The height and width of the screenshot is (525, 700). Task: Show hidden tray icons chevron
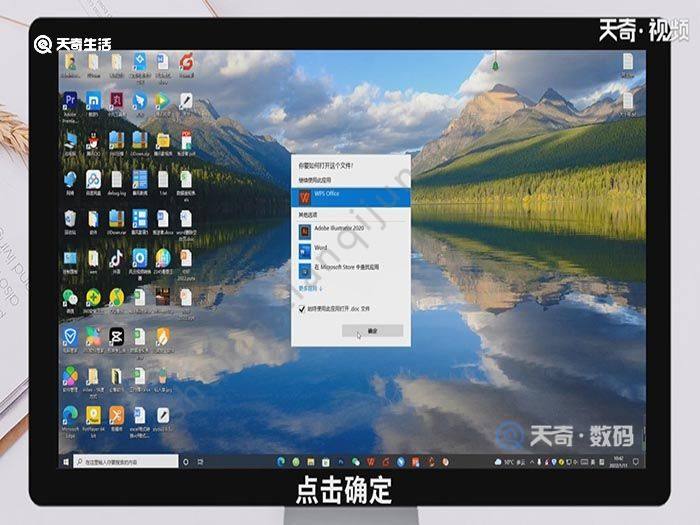point(532,462)
